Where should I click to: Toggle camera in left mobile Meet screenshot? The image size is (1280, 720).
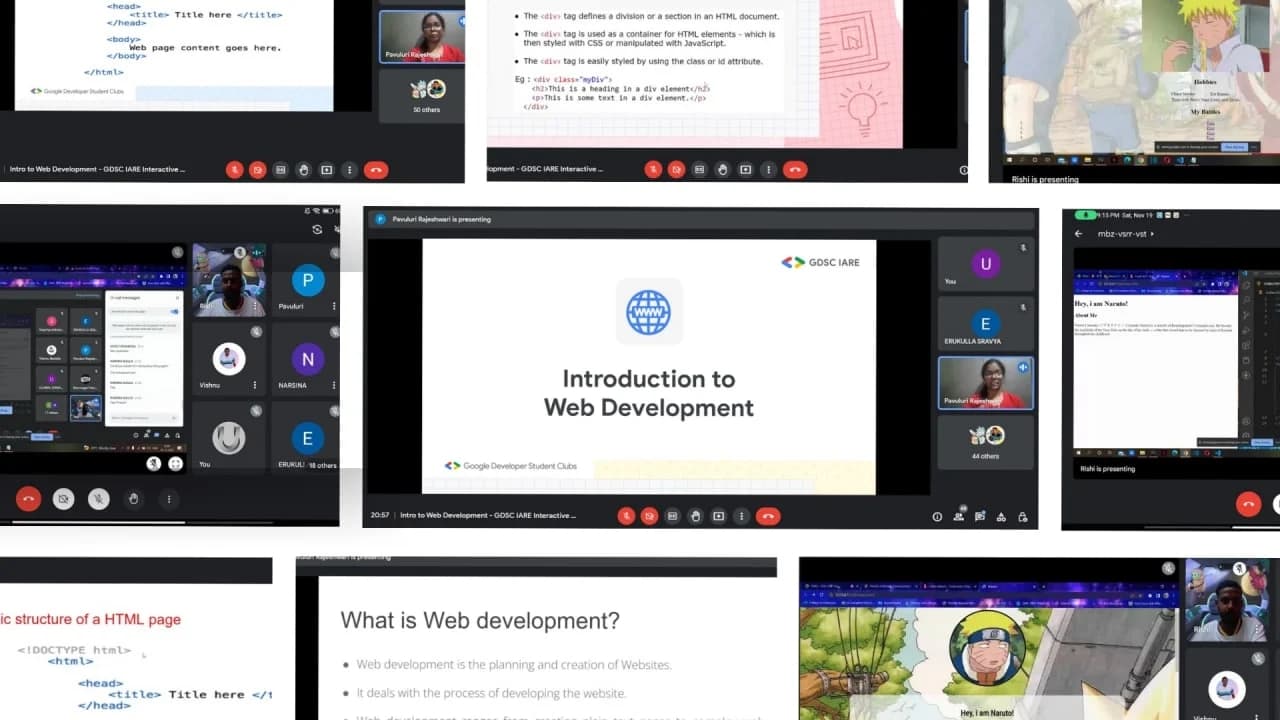tap(63, 498)
